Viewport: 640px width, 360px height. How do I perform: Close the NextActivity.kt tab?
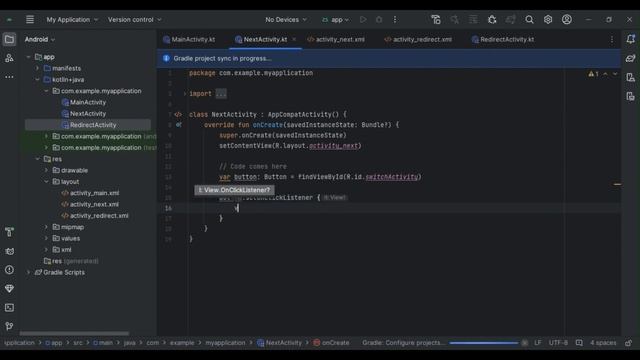(294, 39)
